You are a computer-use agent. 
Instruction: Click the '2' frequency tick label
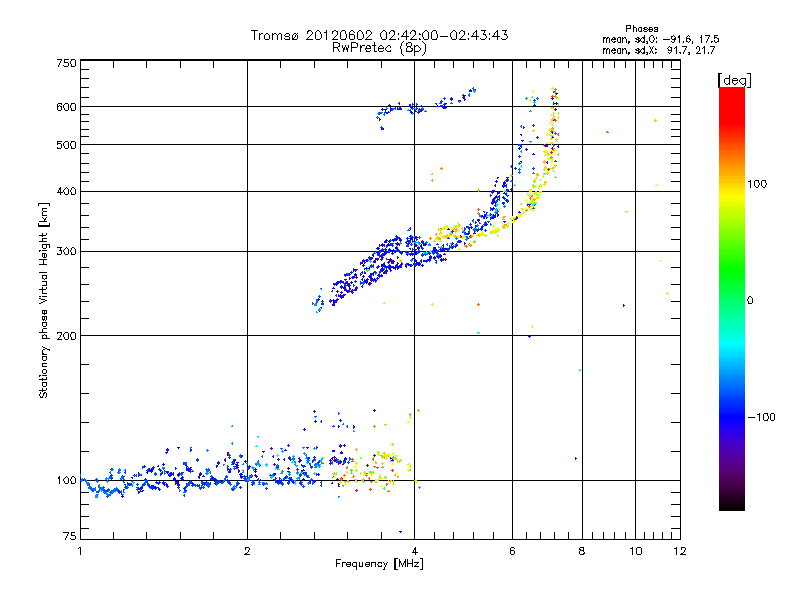coord(247,551)
